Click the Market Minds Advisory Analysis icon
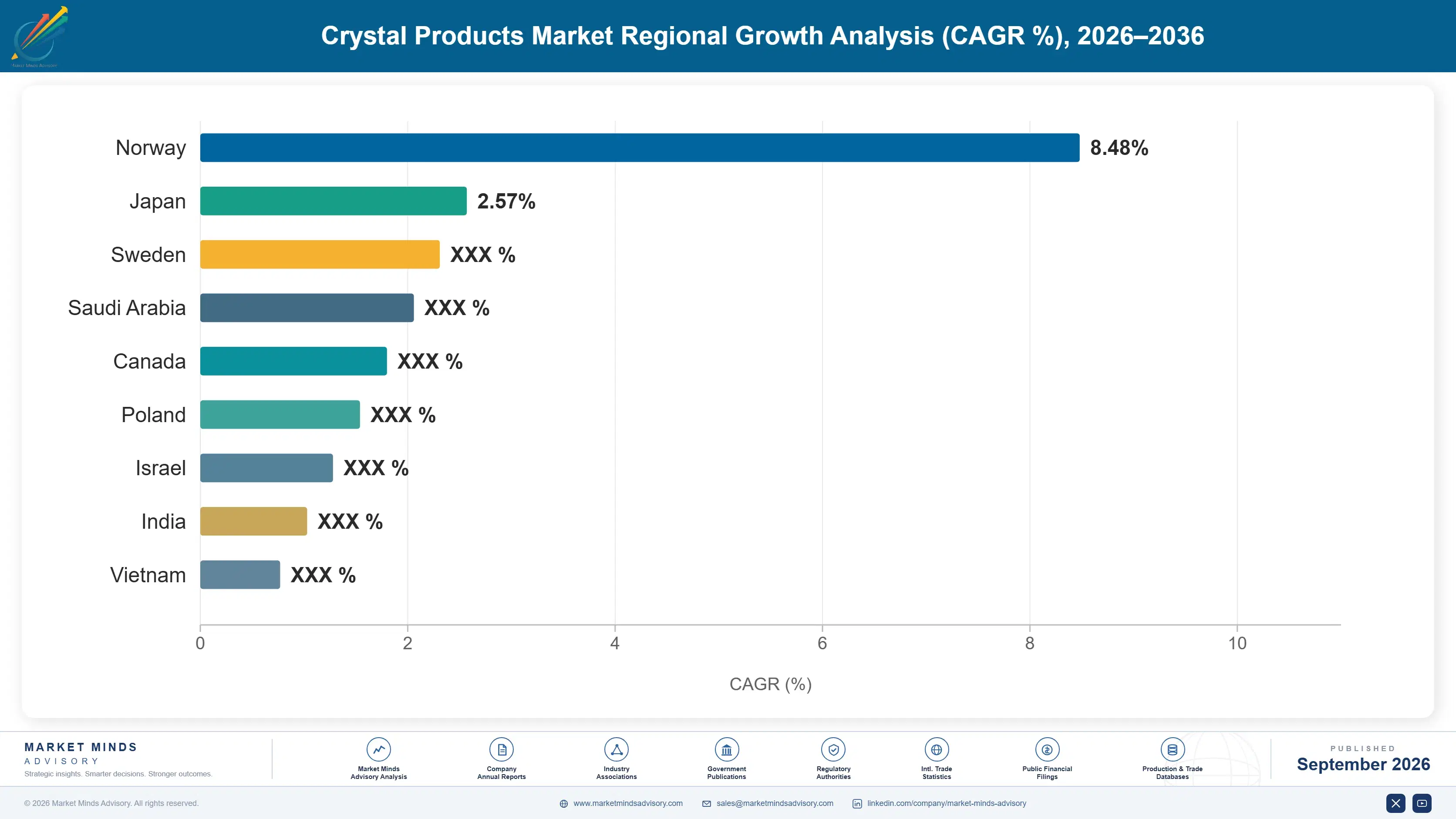This screenshot has height=819, width=1456. (379, 749)
